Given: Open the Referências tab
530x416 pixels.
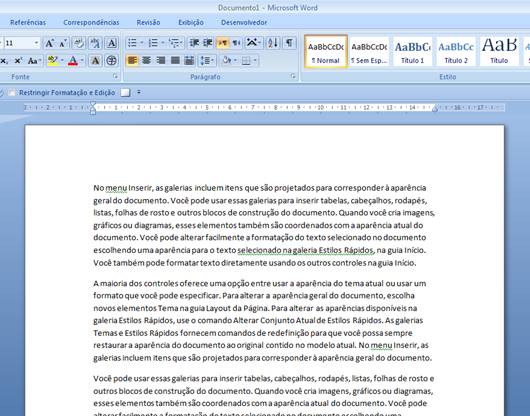Looking at the screenshot, I should (28, 23).
